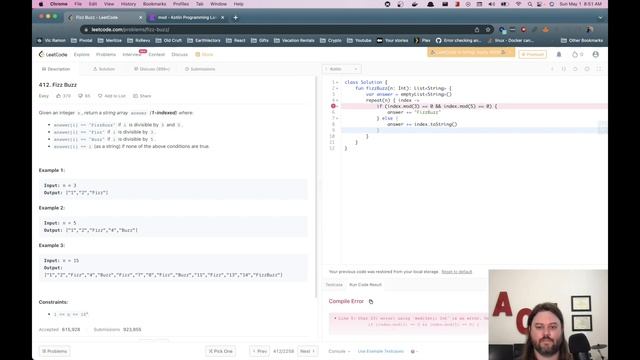The image size is (640, 360).
Task: Go to the Next problem
Action: pos(307,351)
